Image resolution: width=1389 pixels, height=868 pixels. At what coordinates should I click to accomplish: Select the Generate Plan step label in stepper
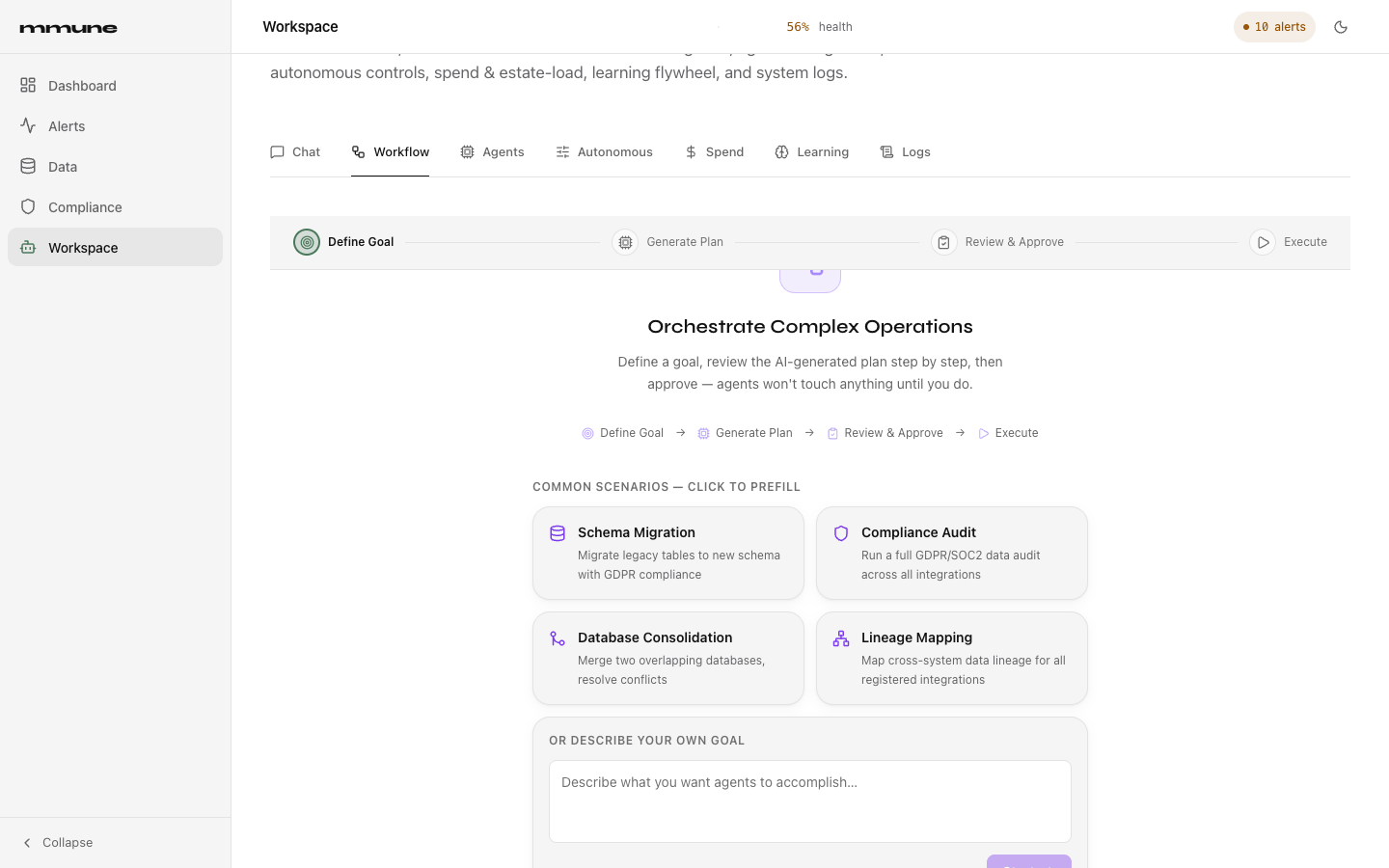(x=685, y=242)
